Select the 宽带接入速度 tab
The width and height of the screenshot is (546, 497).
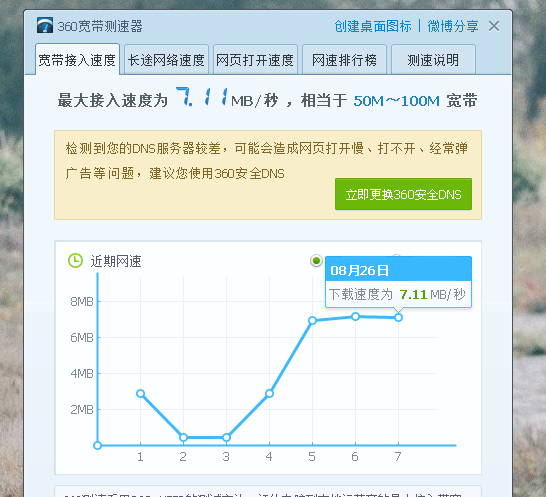[x=77, y=60]
